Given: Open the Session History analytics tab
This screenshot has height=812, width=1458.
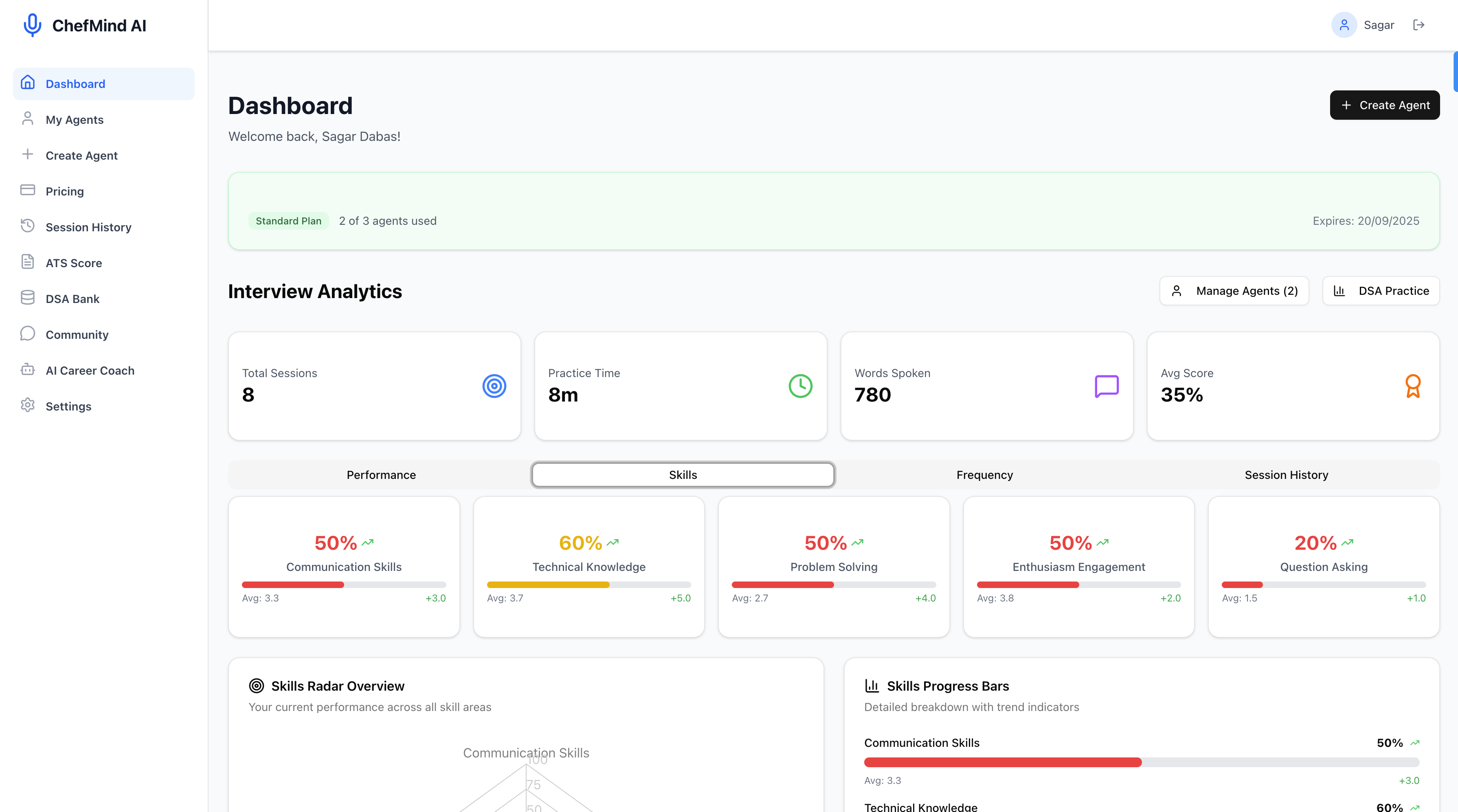Looking at the screenshot, I should tap(1286, 475).
